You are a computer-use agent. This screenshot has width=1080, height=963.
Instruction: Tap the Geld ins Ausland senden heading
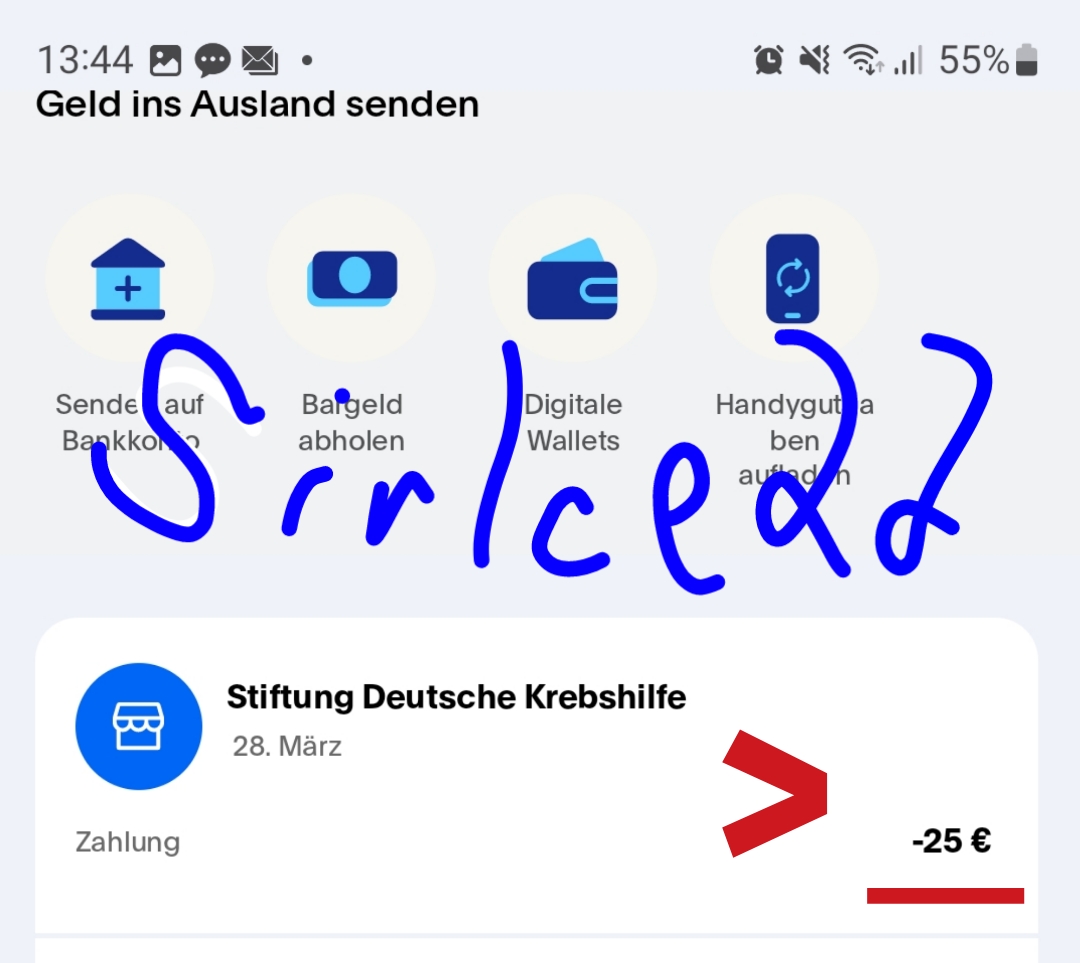click(x=258, y=105)
